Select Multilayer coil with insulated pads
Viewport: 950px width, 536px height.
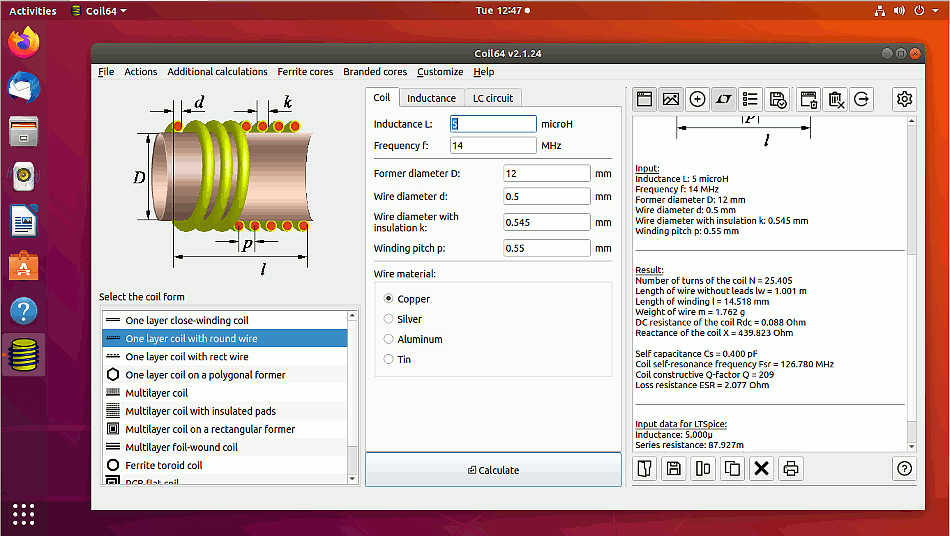coord(225,411)
